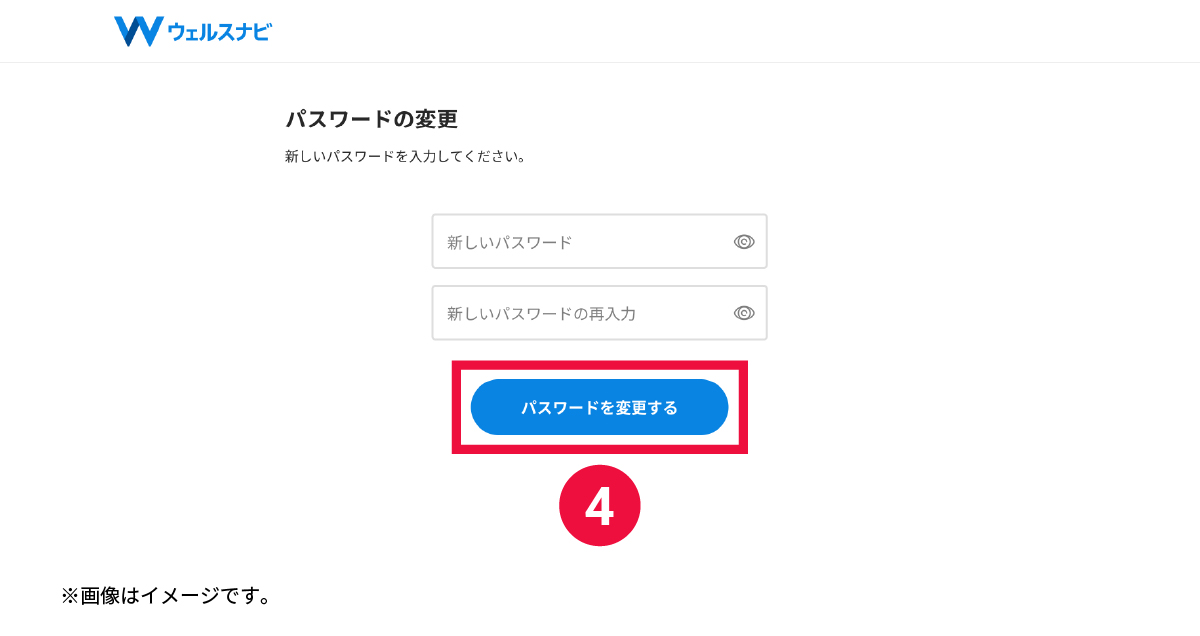Reveal the confirmation password characters
This screenshot has width=1200, height=636.
[743, 313]
